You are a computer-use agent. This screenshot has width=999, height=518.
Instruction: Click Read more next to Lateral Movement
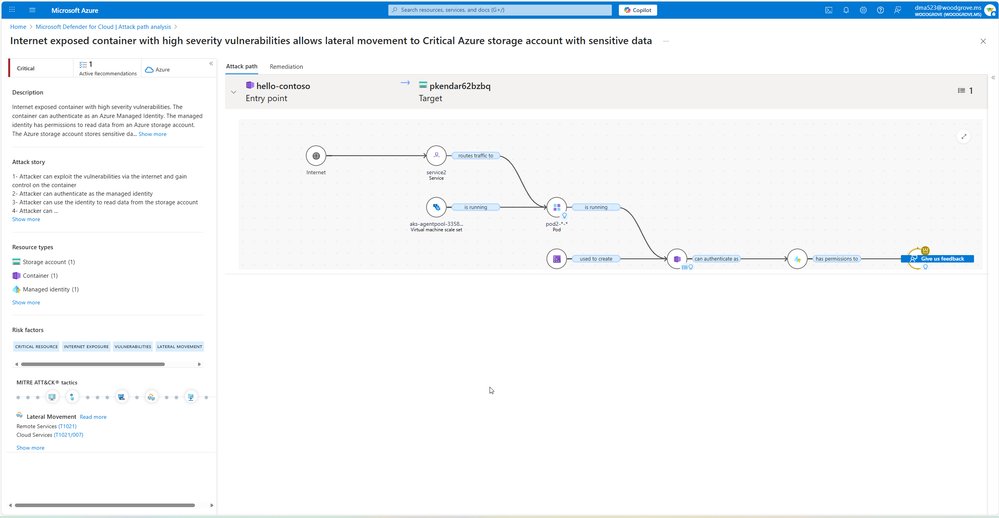click(93, 417)
